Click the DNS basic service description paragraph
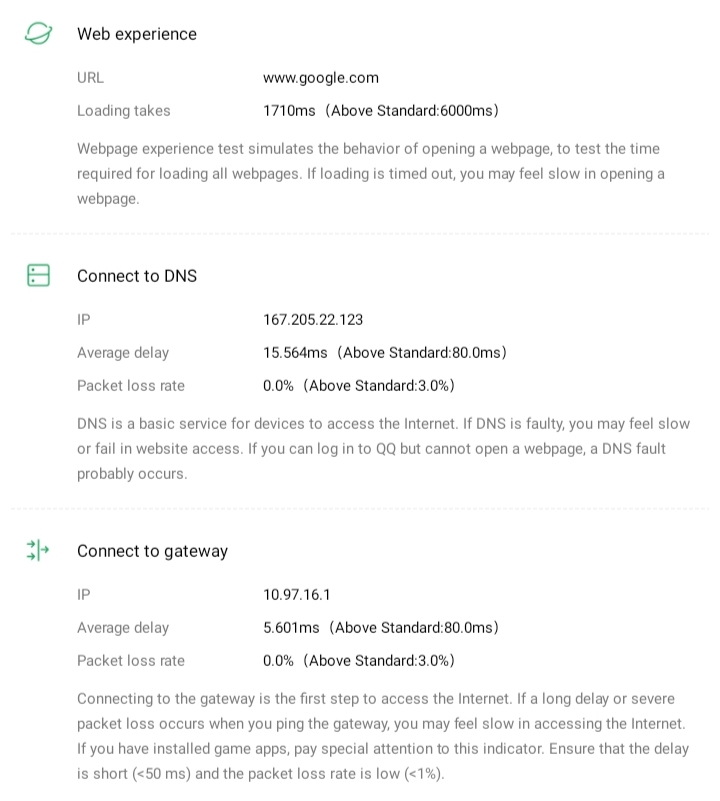Viewport: 720px width, 801px height. [x=383, y=449]
